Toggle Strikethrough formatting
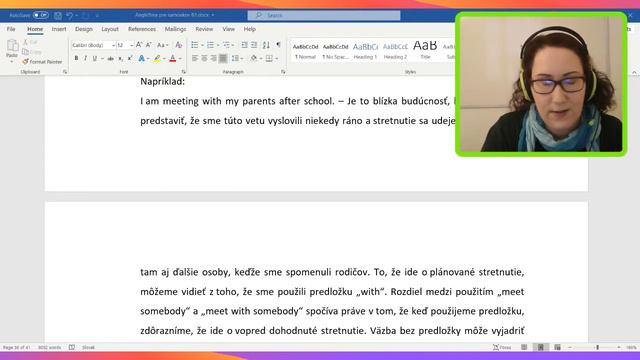Screen dimensions: 640x360 coord(111,59)
